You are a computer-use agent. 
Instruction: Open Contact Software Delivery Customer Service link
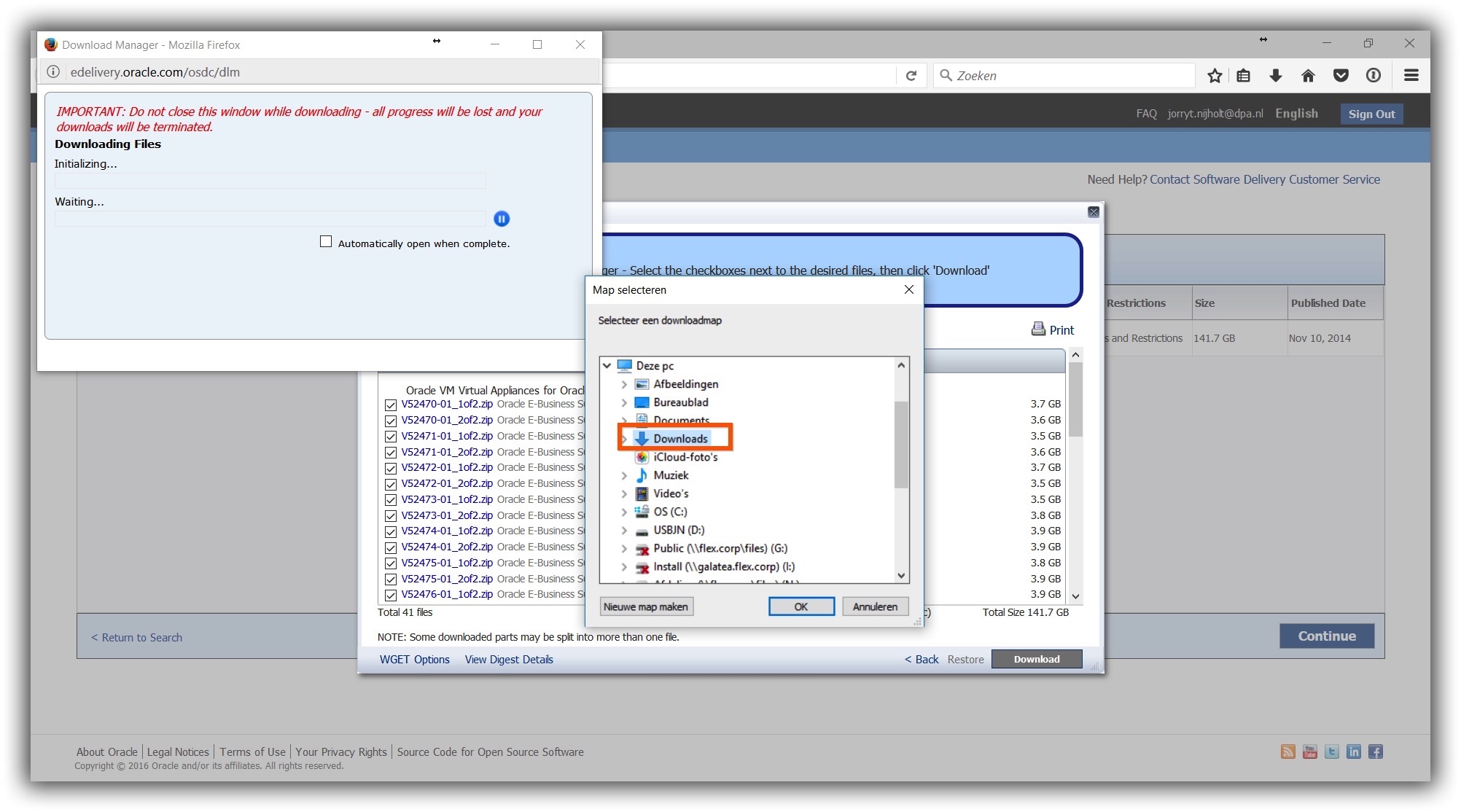(x=1265, y=179)
